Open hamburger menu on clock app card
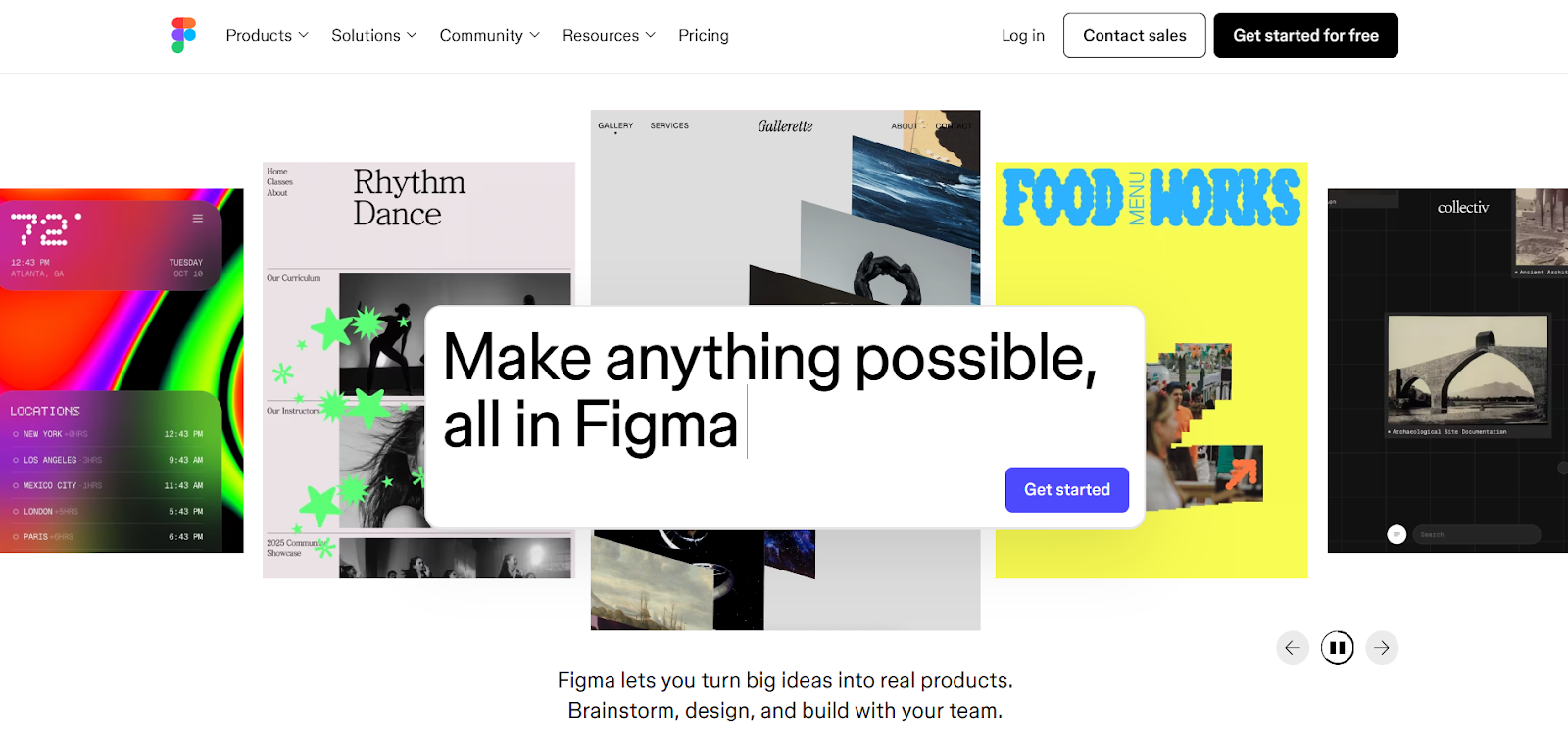Screen dimensions: 1568x744 coord(198,219)
